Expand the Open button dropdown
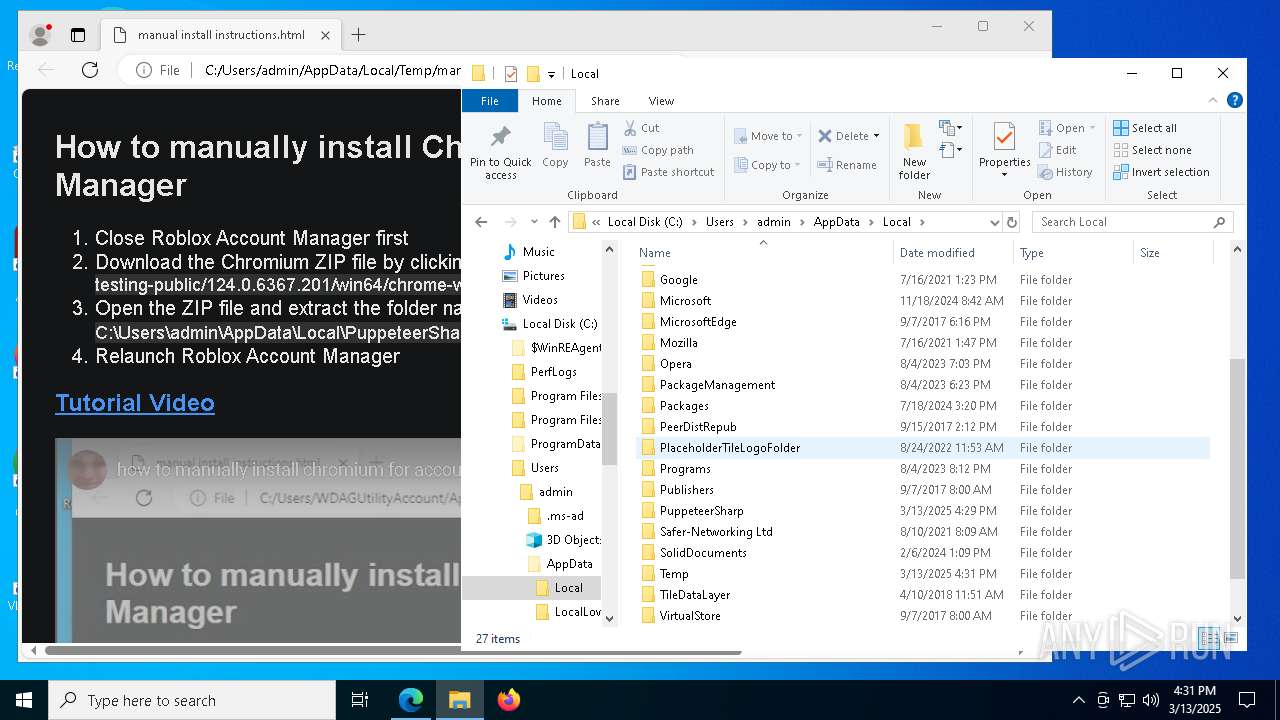The width and height of the screenshot is (1280, 720). tap(1092, 129)
